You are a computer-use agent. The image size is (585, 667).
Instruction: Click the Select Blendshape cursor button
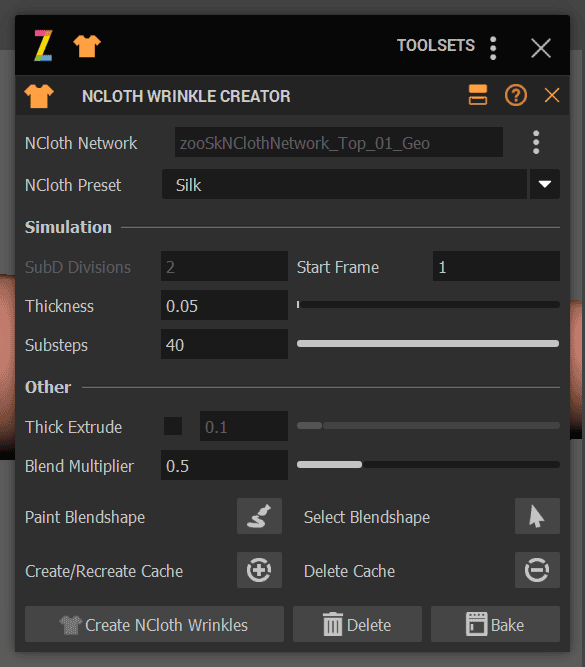tap(537, 516)
